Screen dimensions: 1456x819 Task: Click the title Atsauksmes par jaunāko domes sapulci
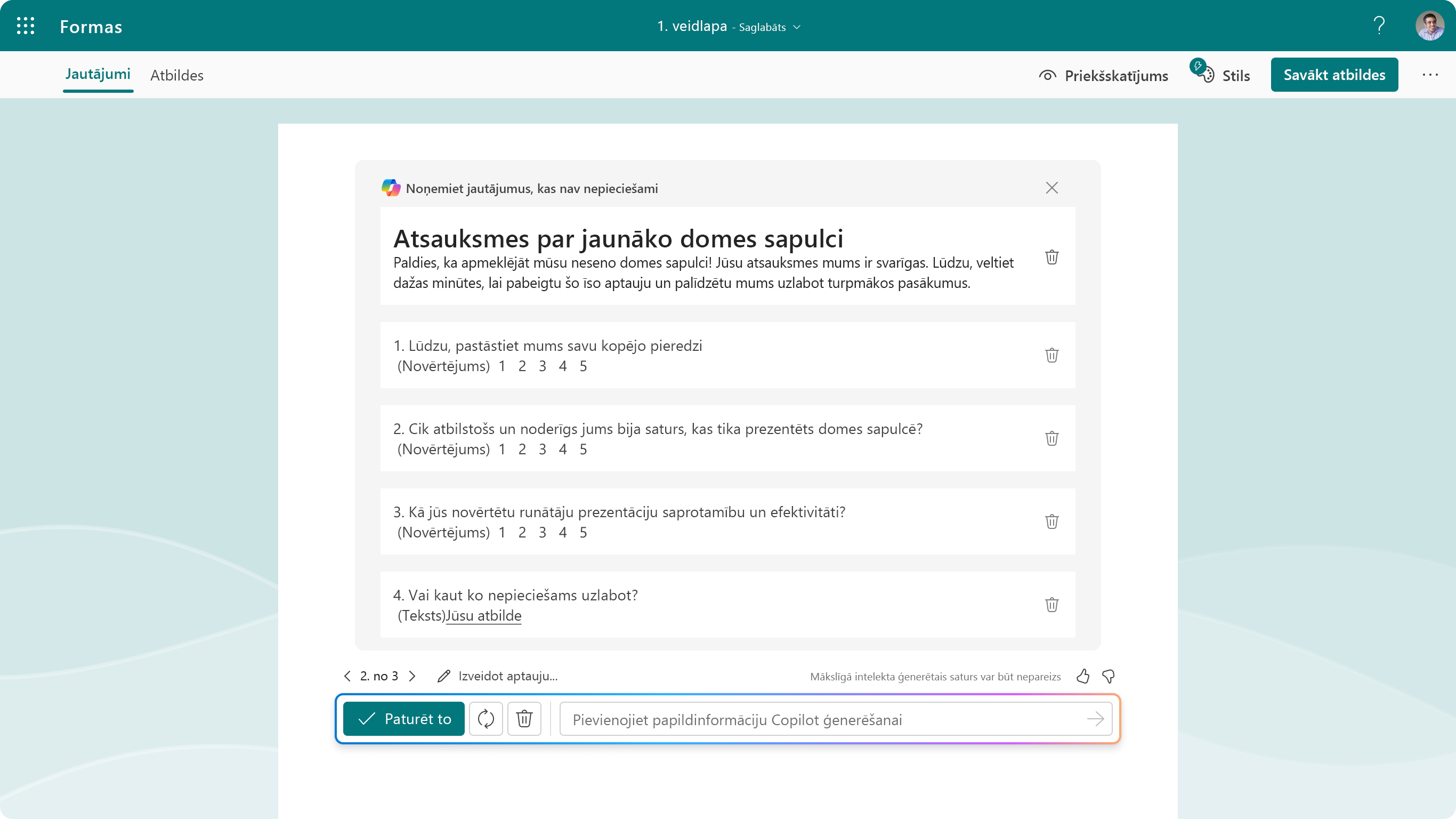click(618, 239)
